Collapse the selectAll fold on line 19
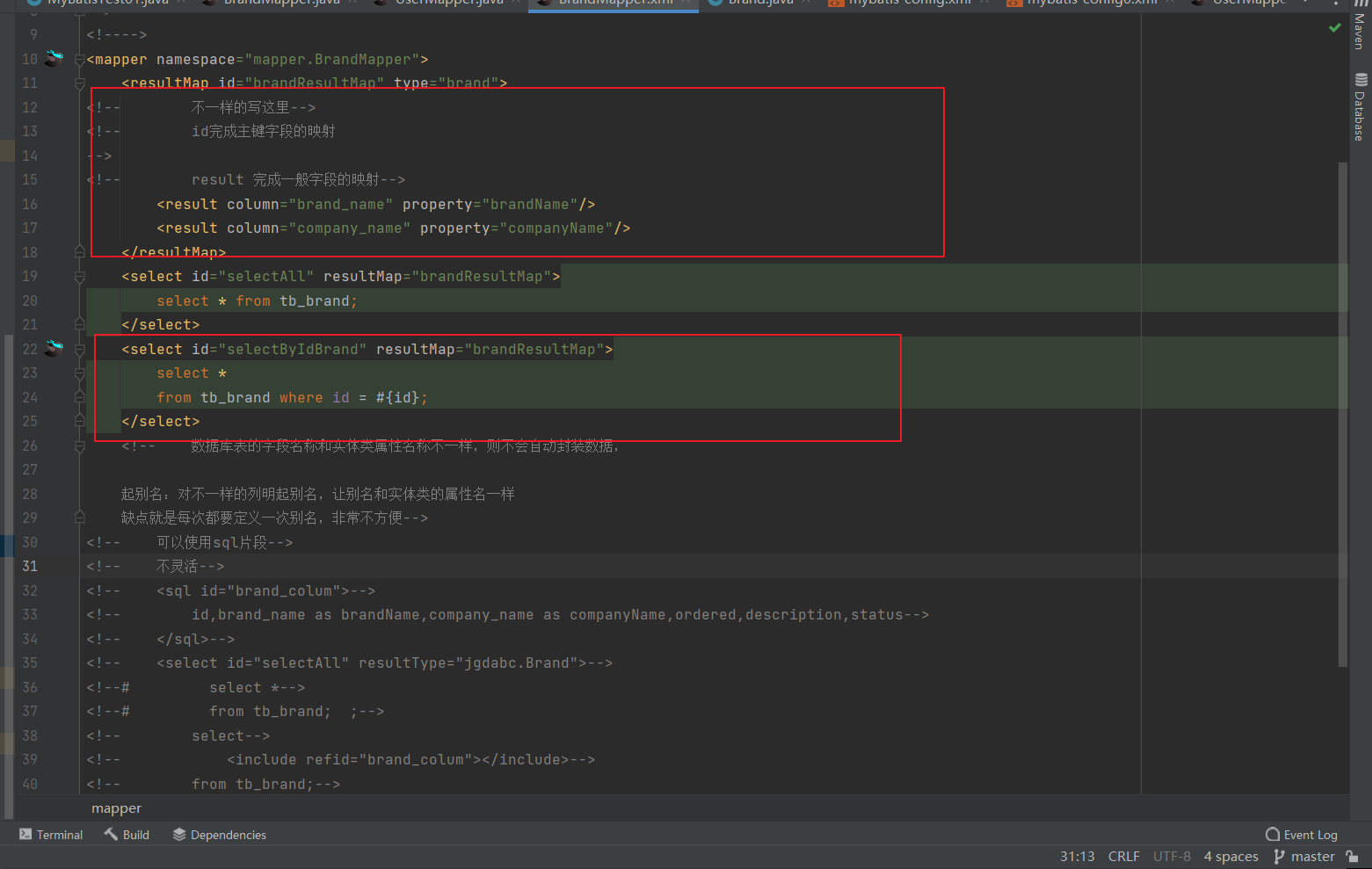 click(79, 277)
